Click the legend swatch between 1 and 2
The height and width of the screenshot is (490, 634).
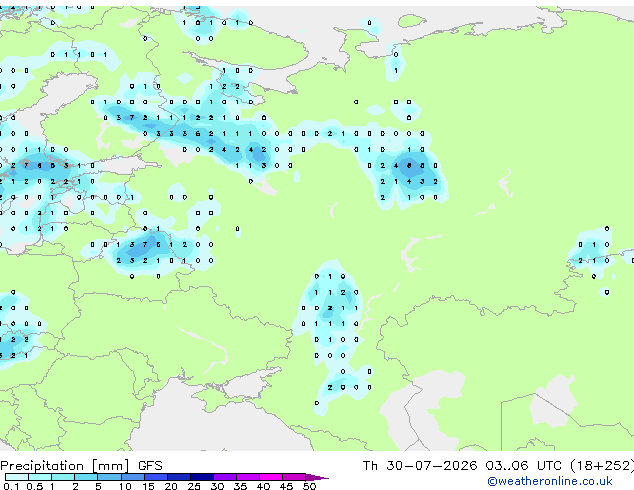[x=63, y=477]
